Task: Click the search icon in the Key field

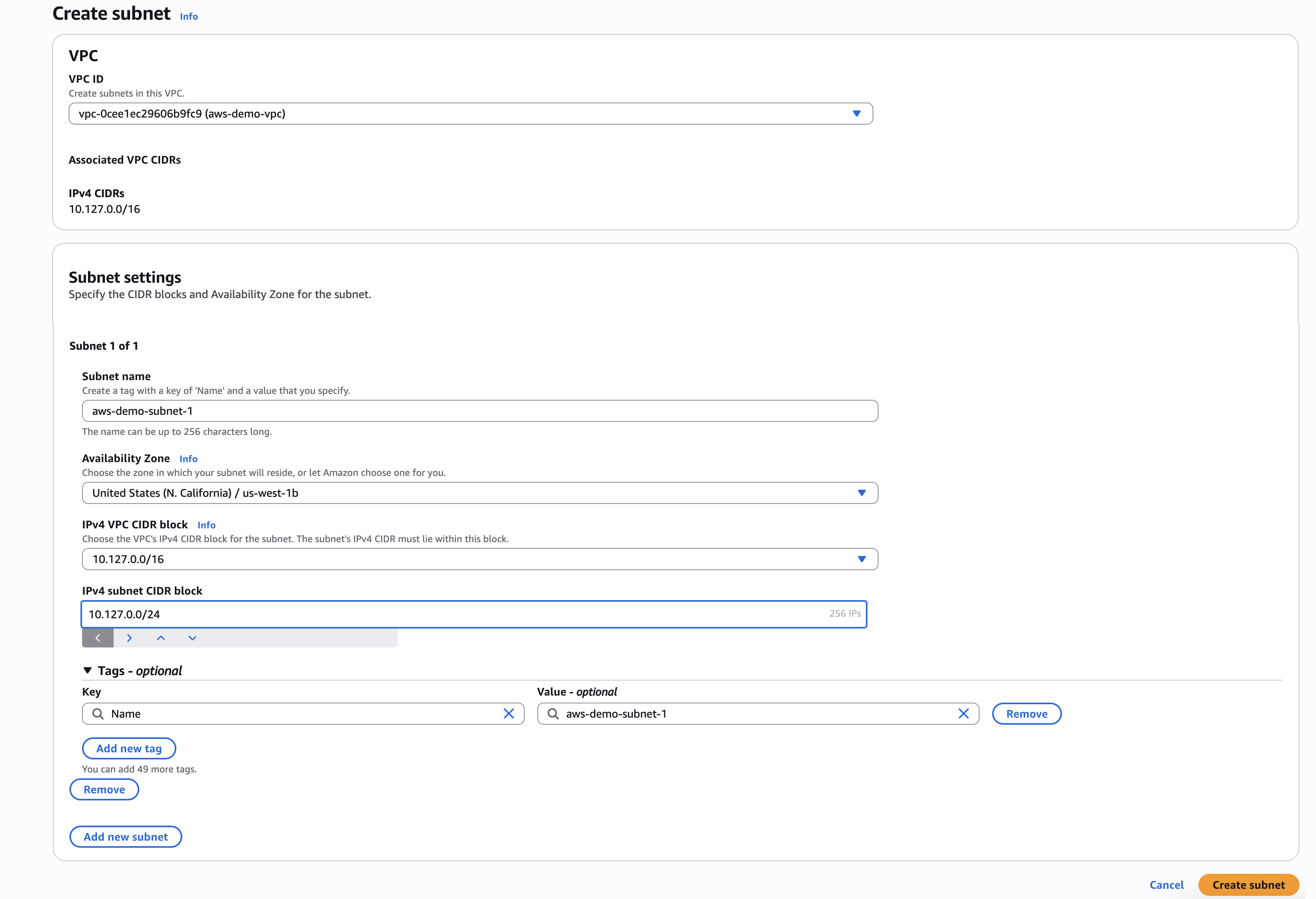Action: point(98,714)
